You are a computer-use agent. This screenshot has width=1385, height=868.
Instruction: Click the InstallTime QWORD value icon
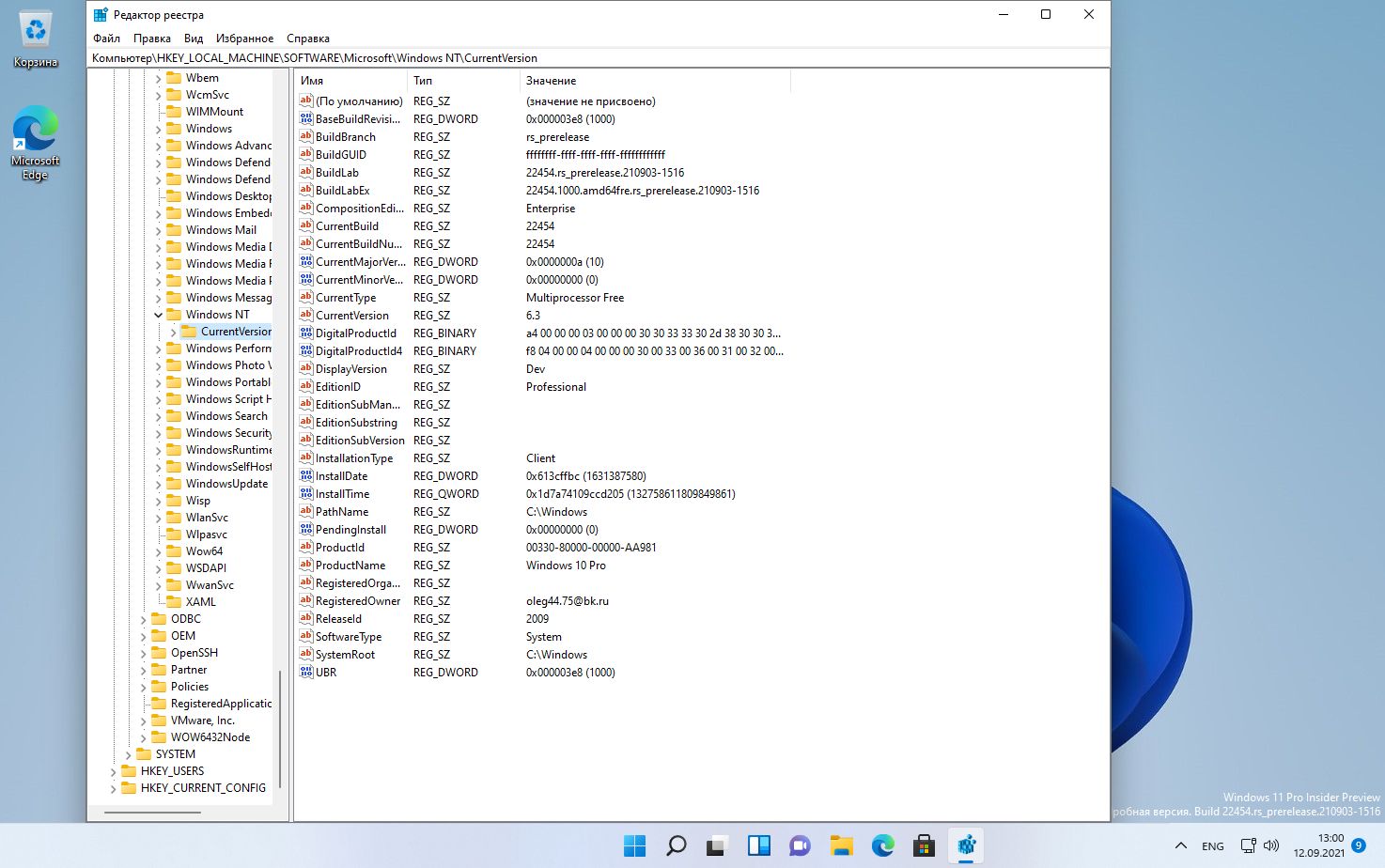tap(306, 494)
